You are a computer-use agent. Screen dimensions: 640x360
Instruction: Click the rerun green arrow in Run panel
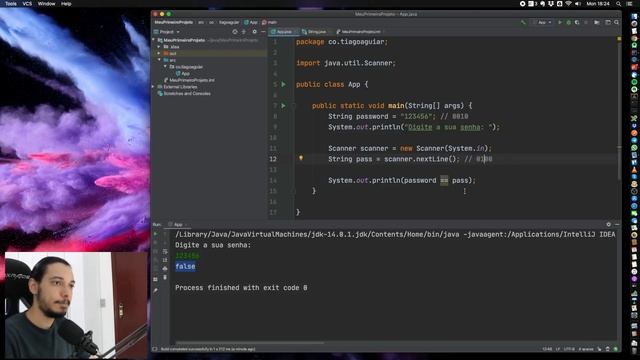(x=155, y=234)
